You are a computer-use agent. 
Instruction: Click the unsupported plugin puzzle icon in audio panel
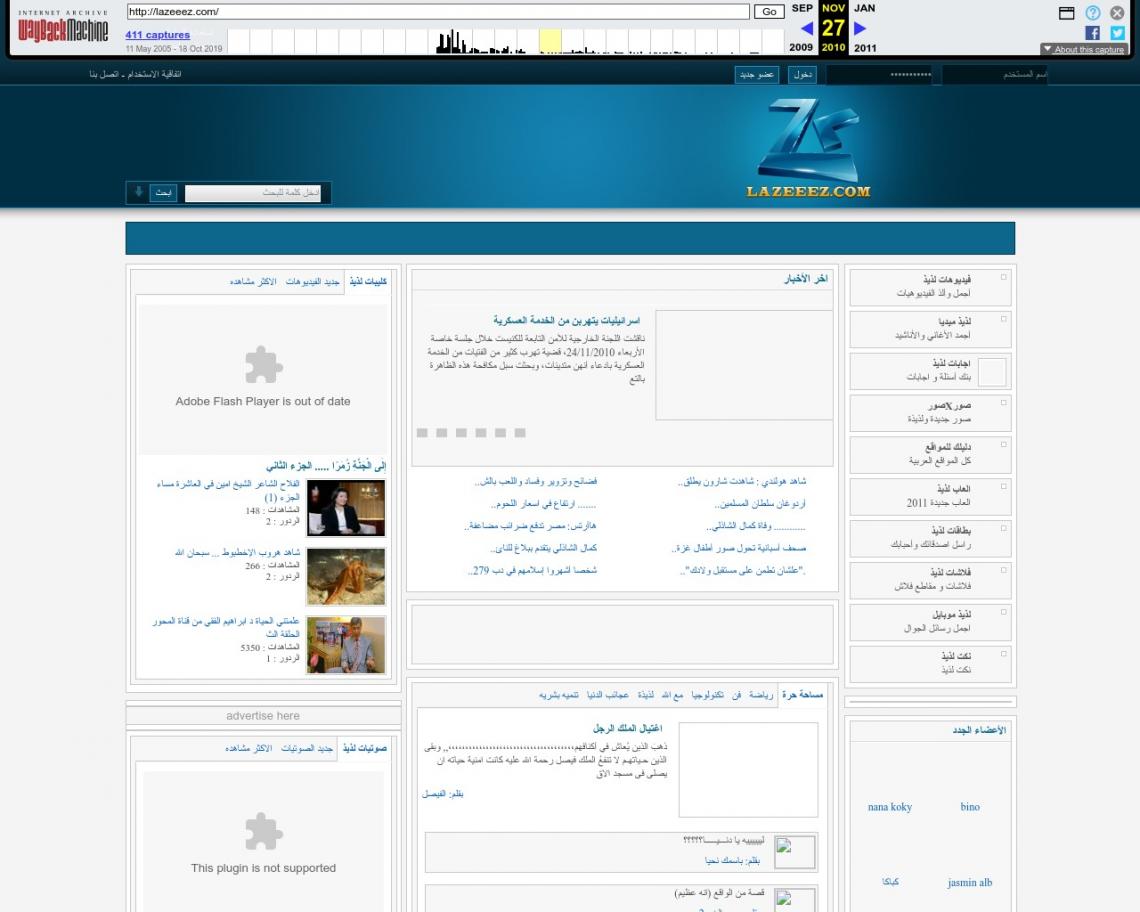pyautogui.click(x=263, y=831)
